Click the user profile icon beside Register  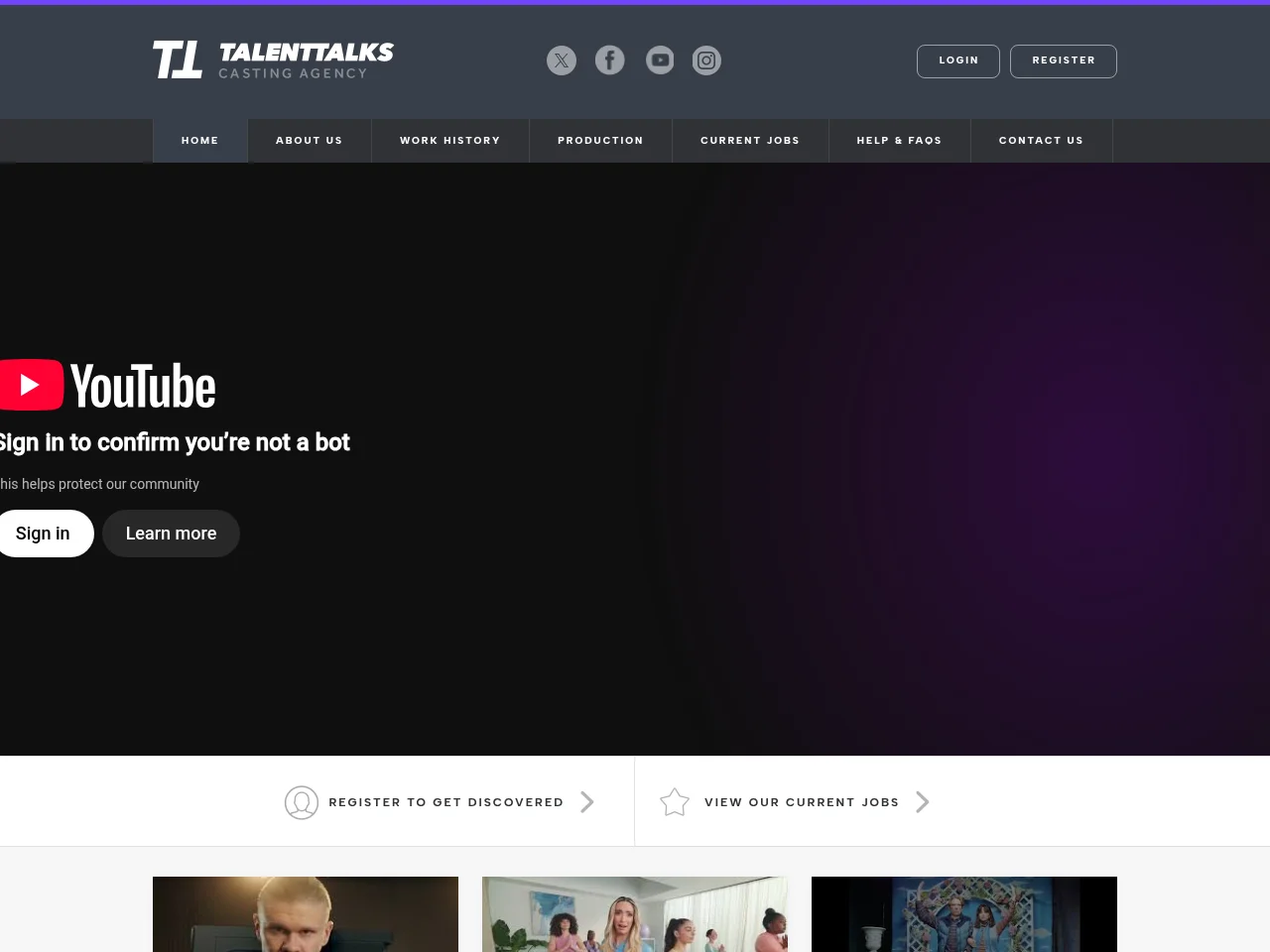click(302, 802)
